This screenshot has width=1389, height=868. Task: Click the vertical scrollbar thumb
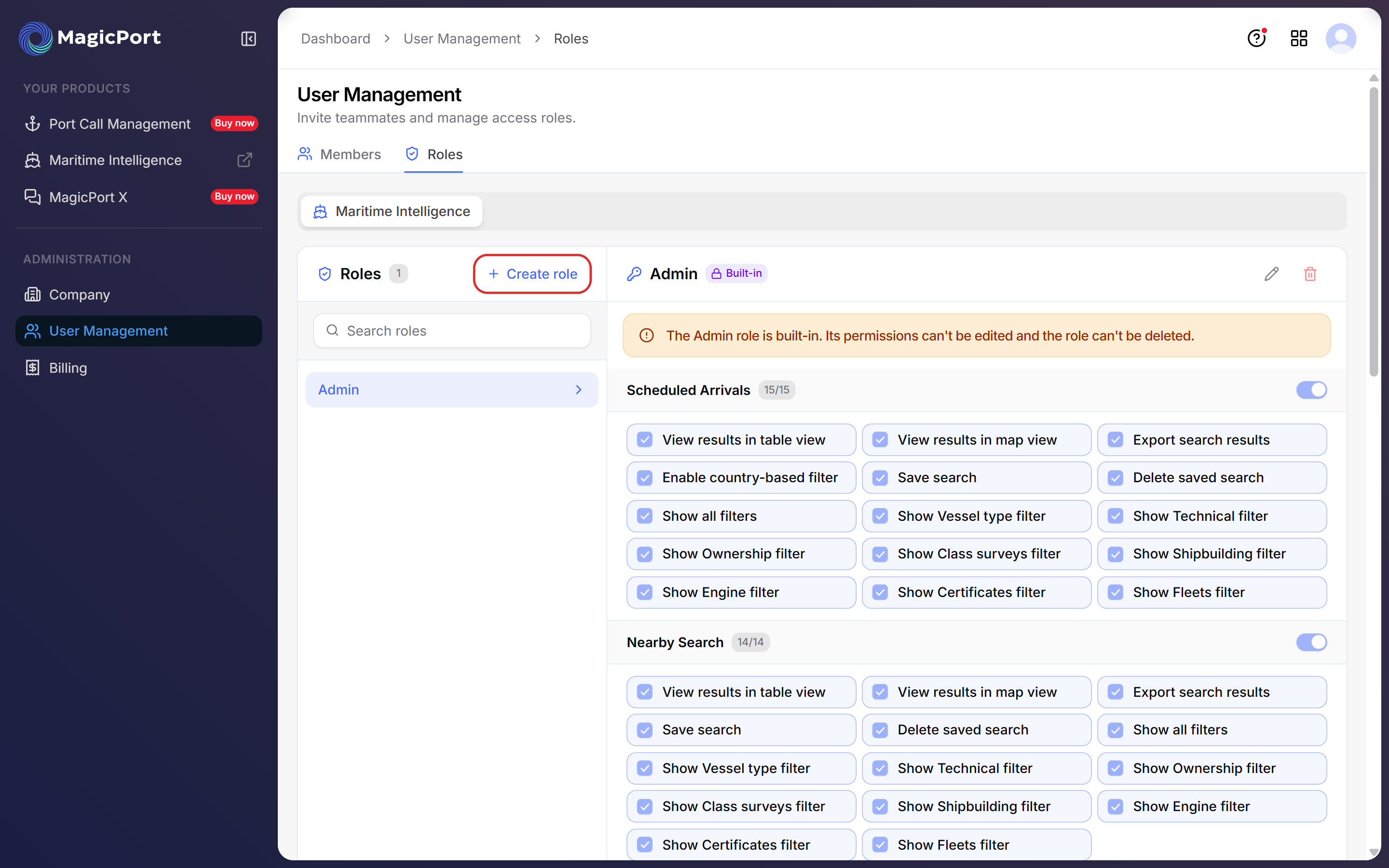coord(1374,231)
